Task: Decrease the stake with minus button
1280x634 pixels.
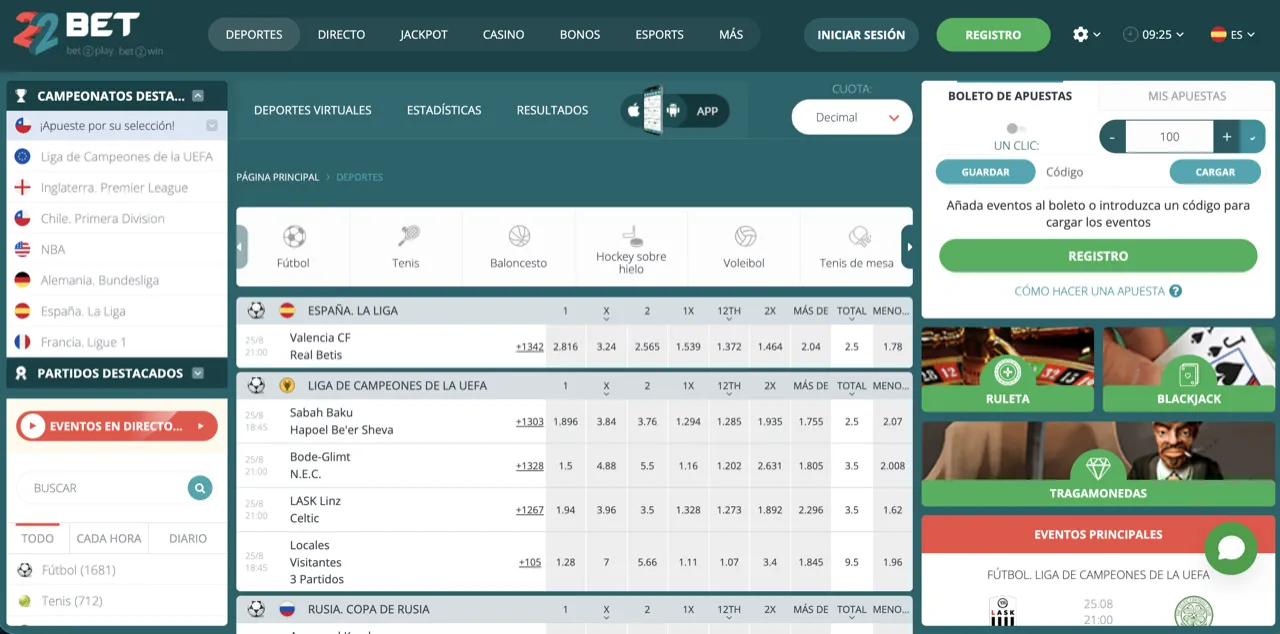Action: [1113, 137]
